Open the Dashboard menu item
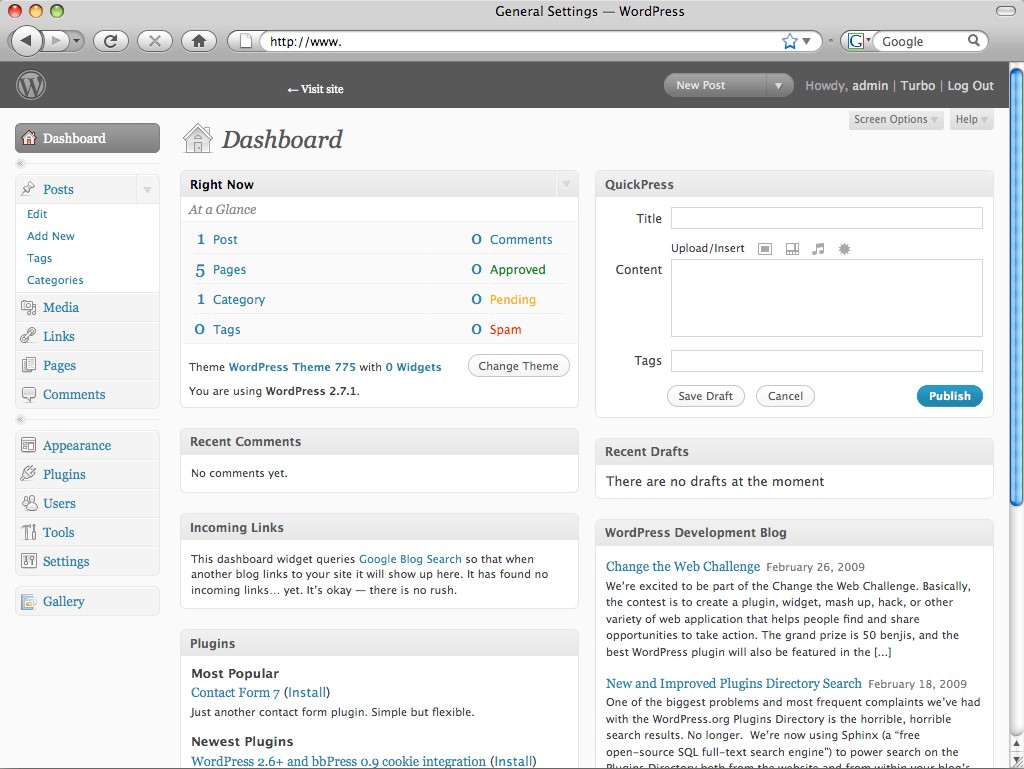 click(x=88, y=138)
